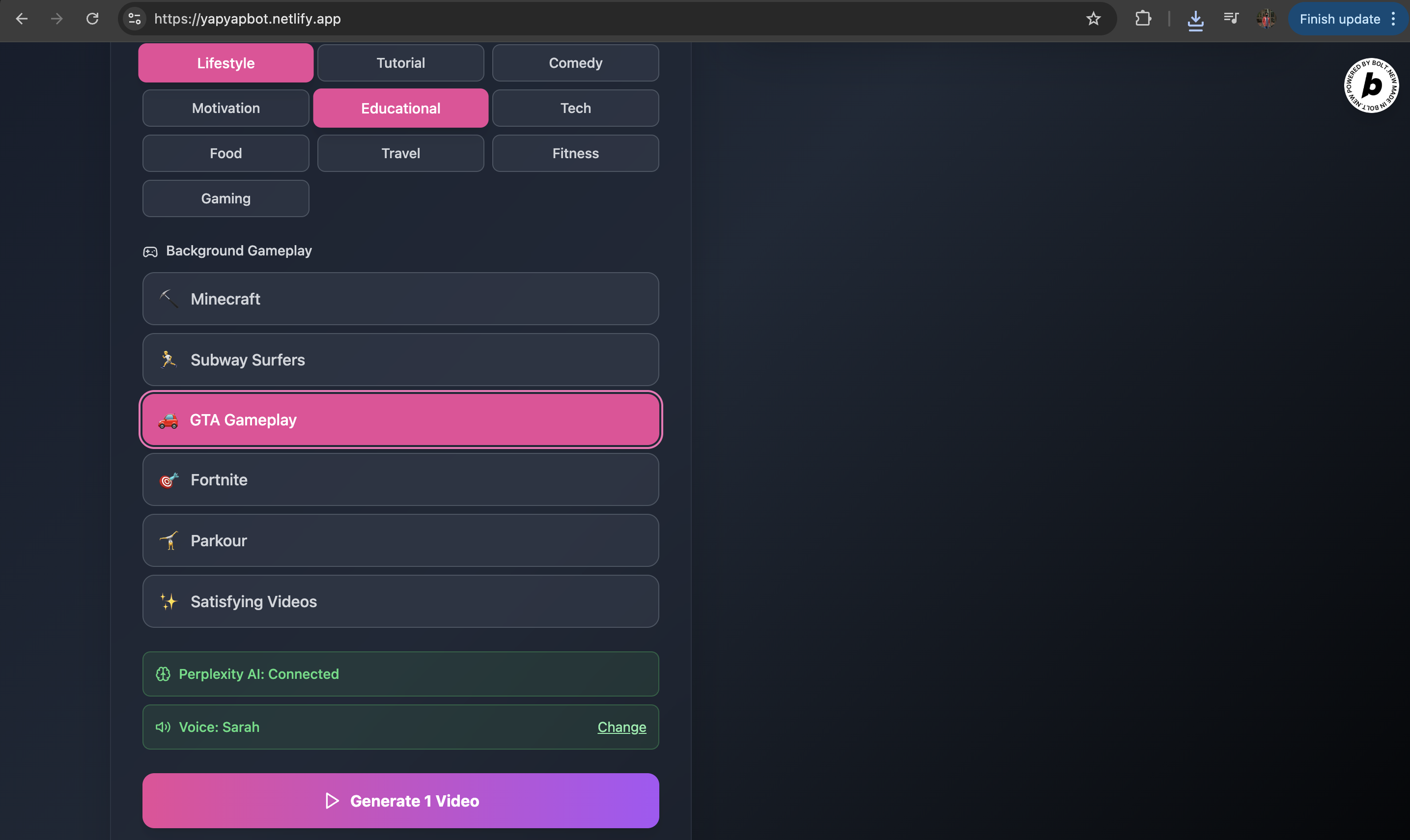
Task: Open the browser extensions puzzle icon
Action: [1143, 19]
